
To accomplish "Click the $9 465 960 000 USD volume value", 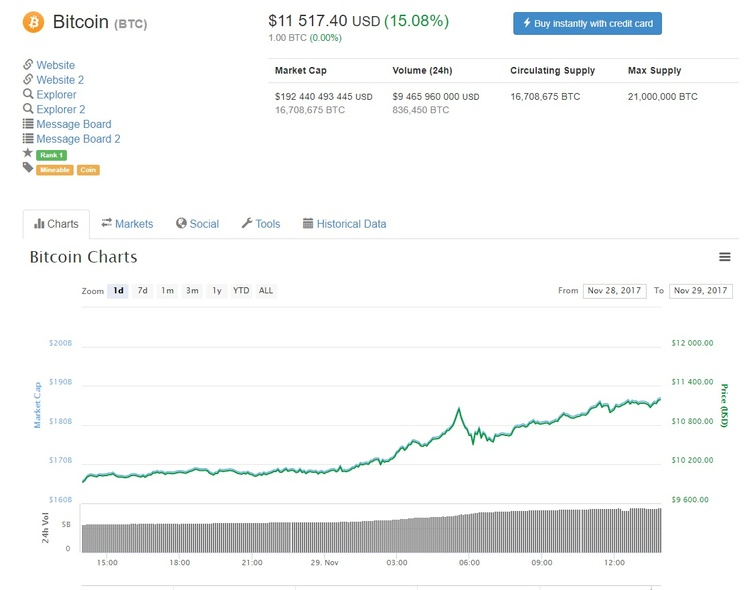I will click(436, 97).
